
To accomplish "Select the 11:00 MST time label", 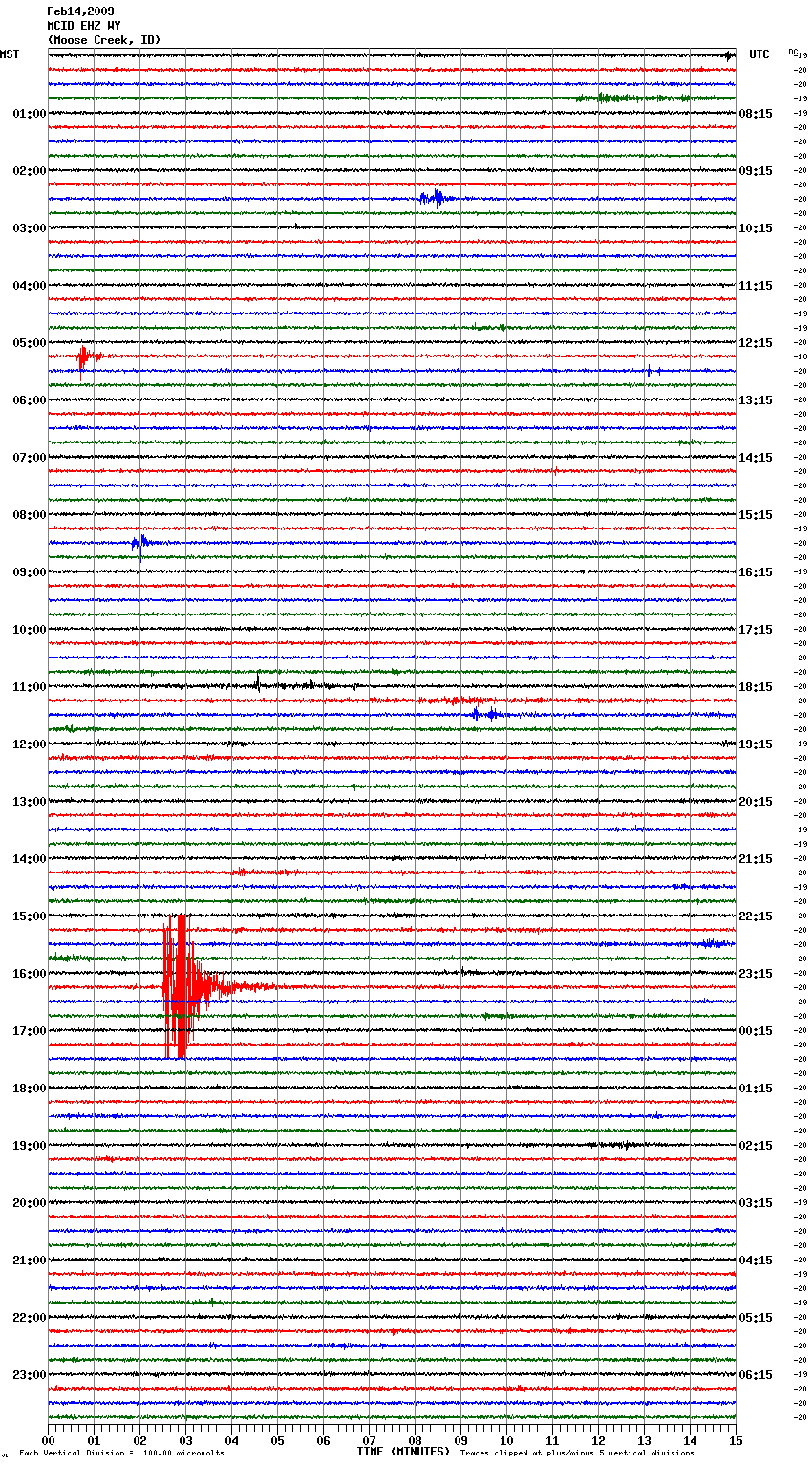I will click(30, 687).
